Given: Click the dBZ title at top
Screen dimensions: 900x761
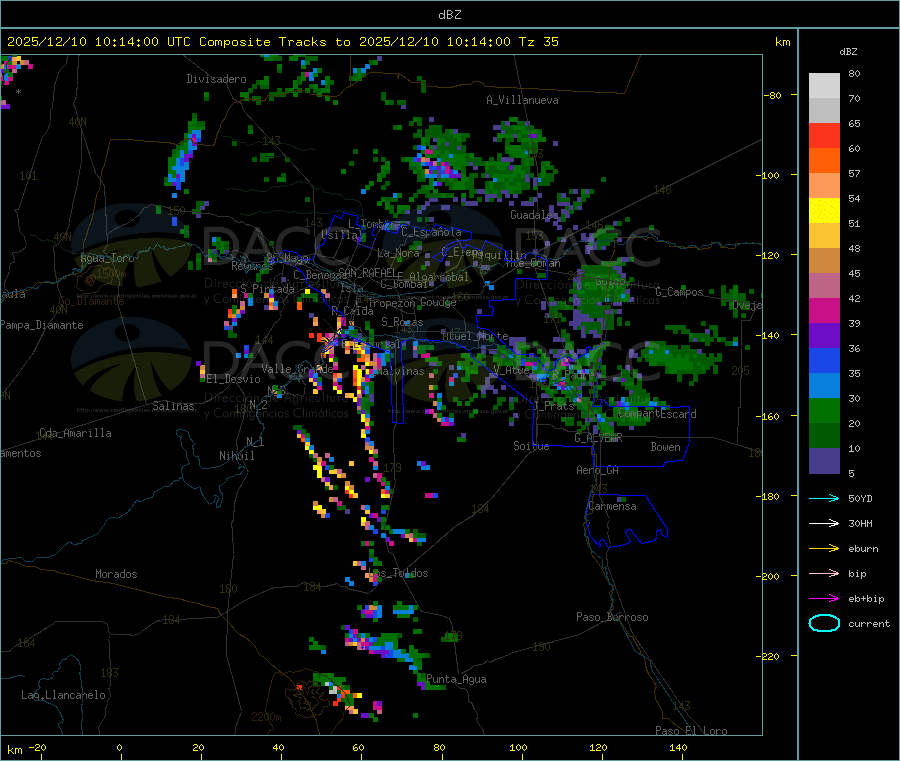Looking at the screenshot, I should click(449, 15).
